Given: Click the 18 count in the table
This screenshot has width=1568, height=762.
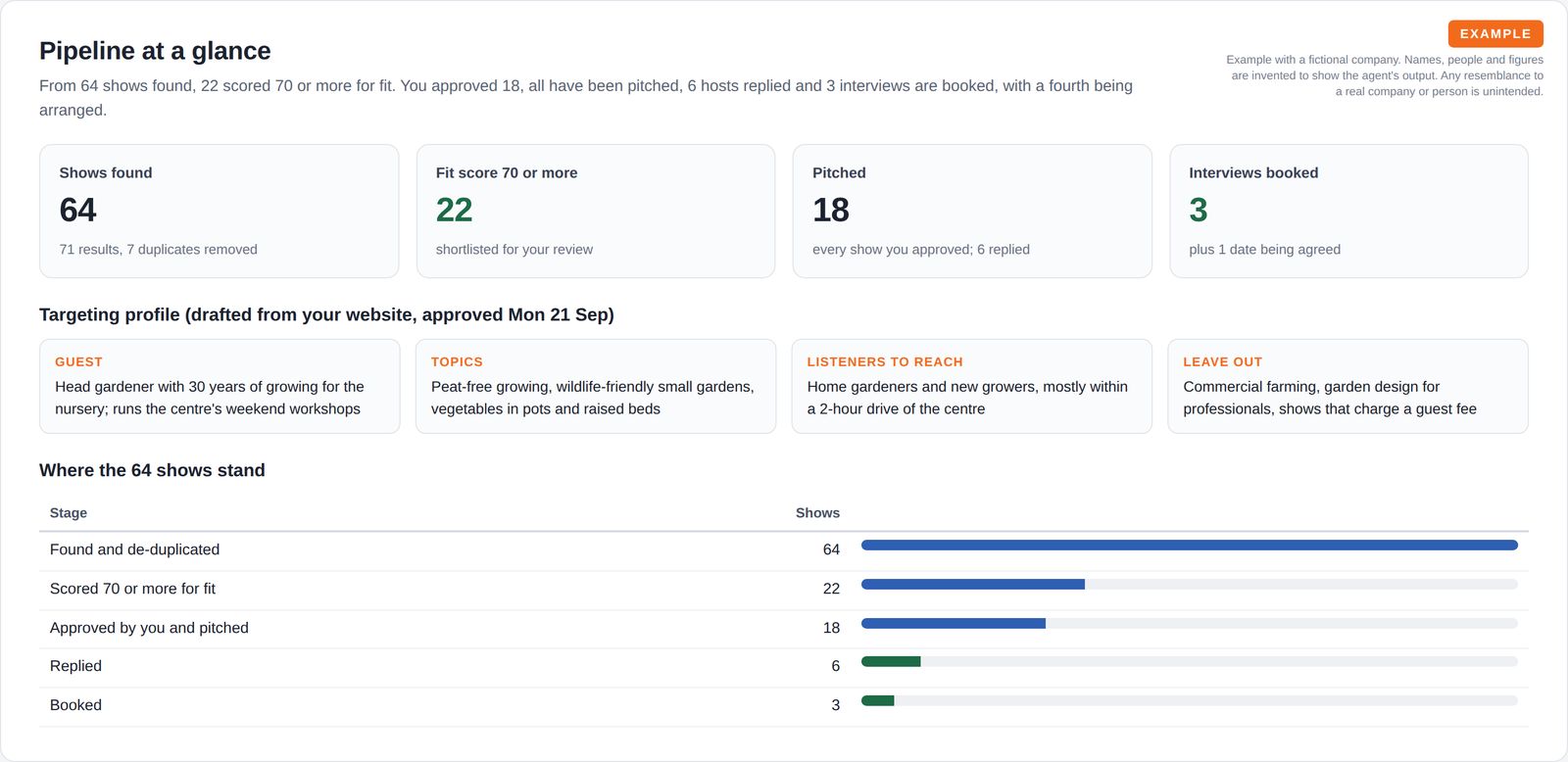Looking at the screenshot, I should click(x=831, y=628).
